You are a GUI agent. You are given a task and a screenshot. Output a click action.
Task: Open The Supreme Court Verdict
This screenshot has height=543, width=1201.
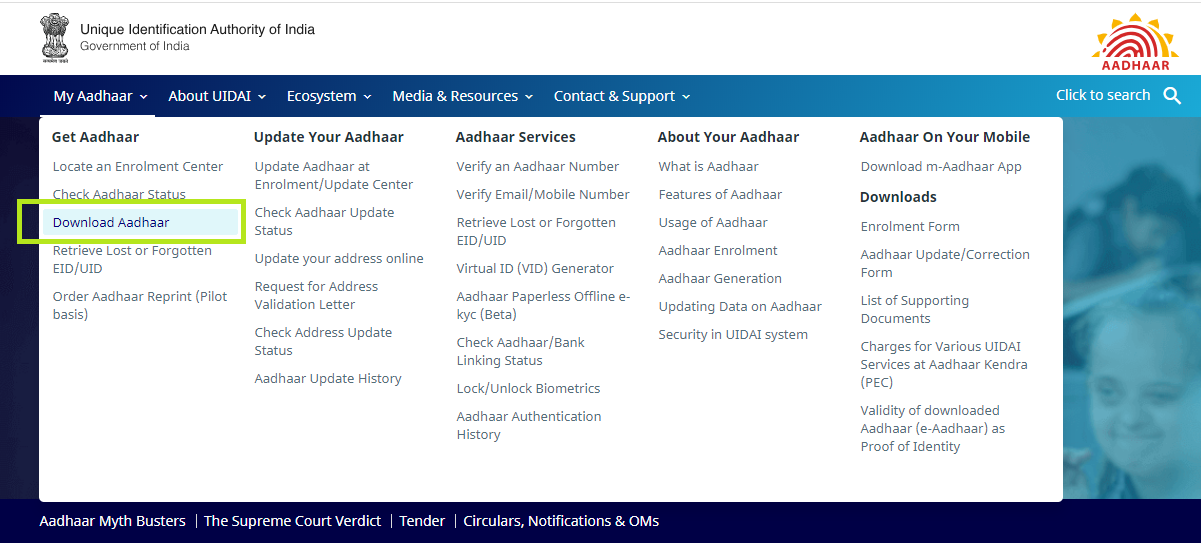tap(292, 521)
